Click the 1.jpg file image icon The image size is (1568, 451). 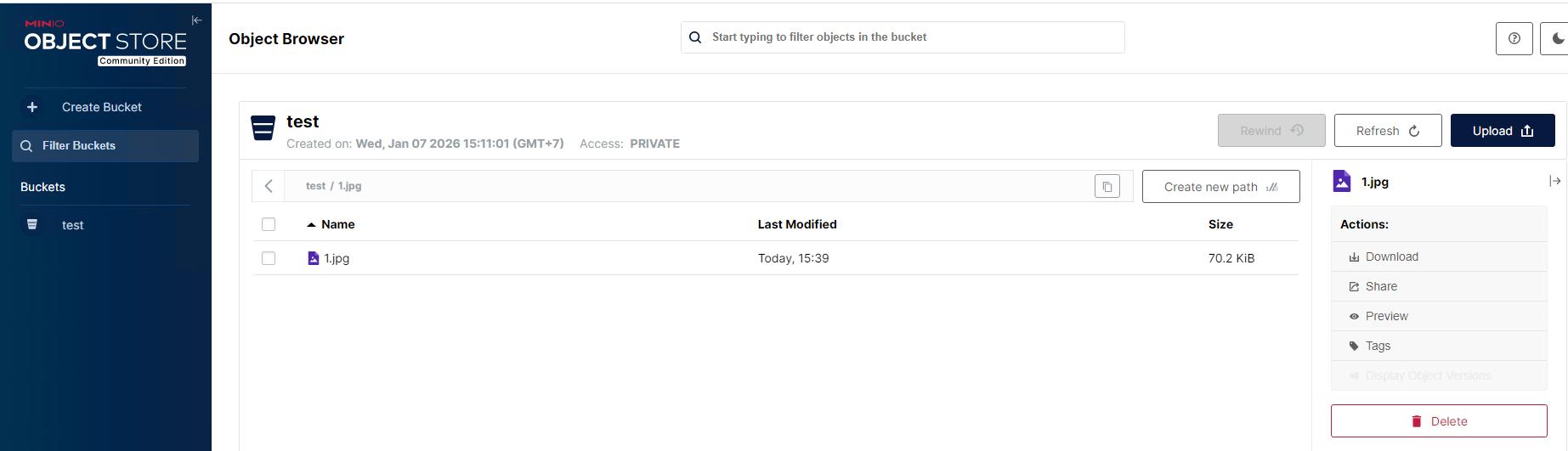point(314,258)
